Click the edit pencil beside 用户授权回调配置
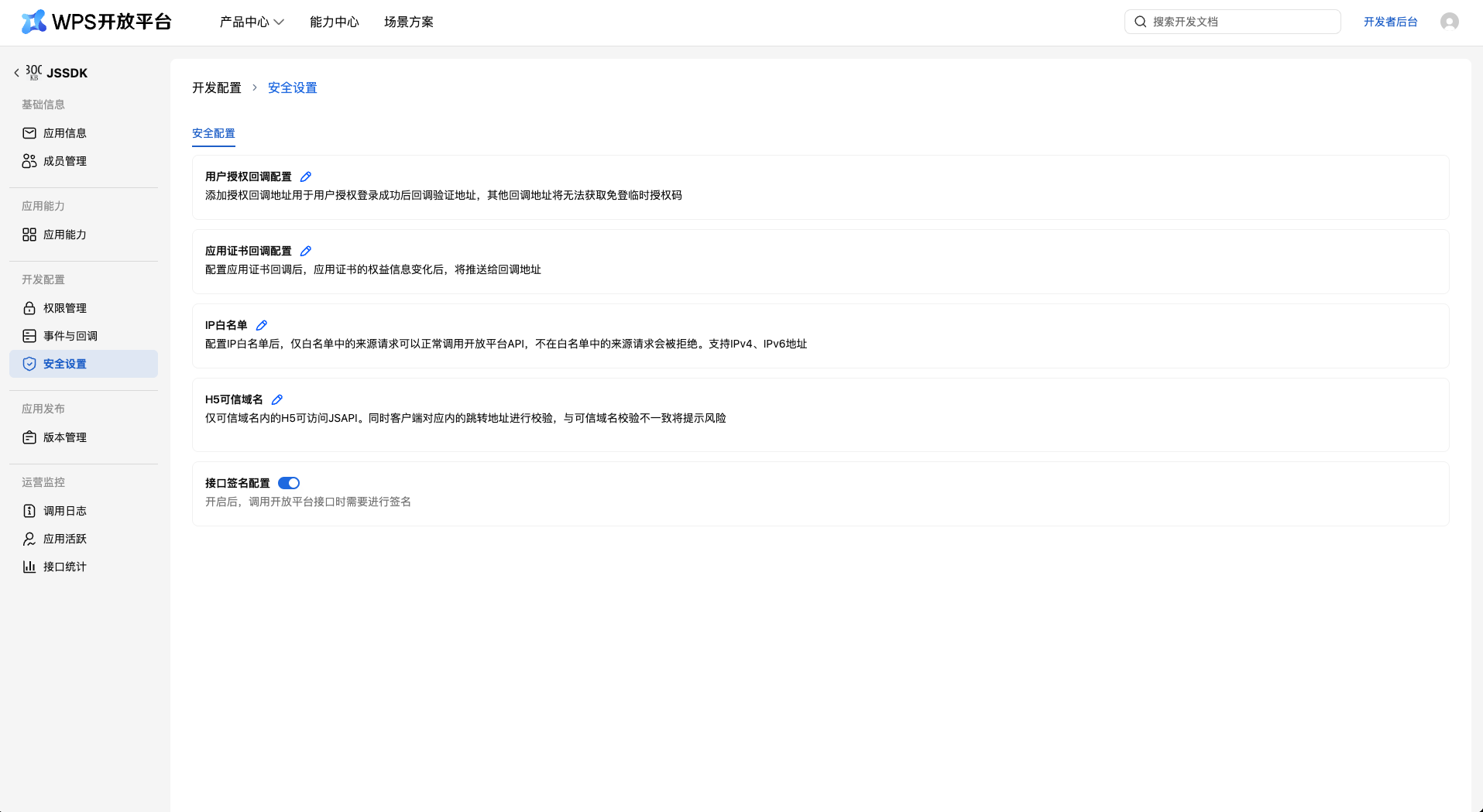 (x=306, y=176)
